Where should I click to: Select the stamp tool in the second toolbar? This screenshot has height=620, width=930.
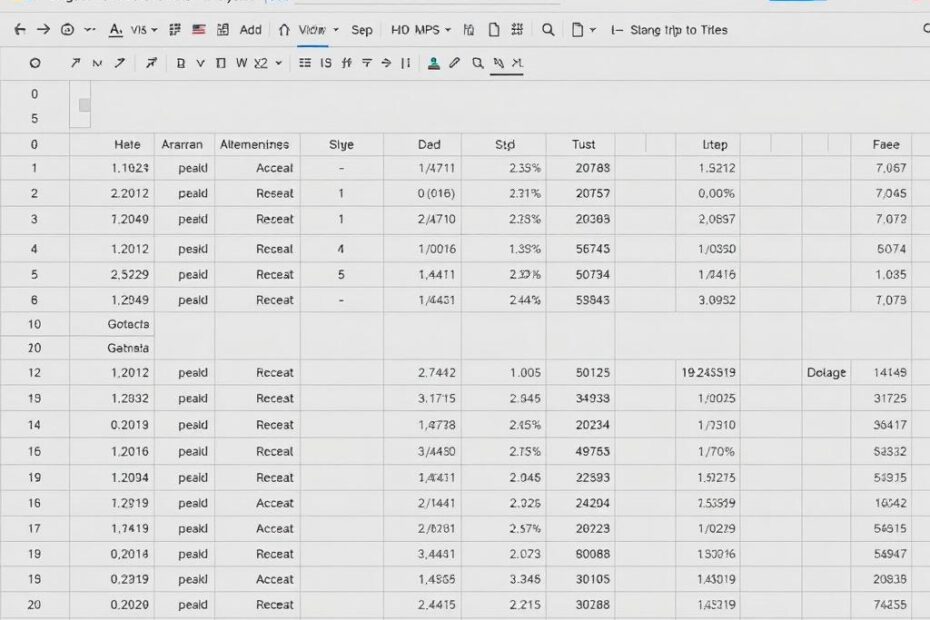pyautogui.click(x=435, y=62)
